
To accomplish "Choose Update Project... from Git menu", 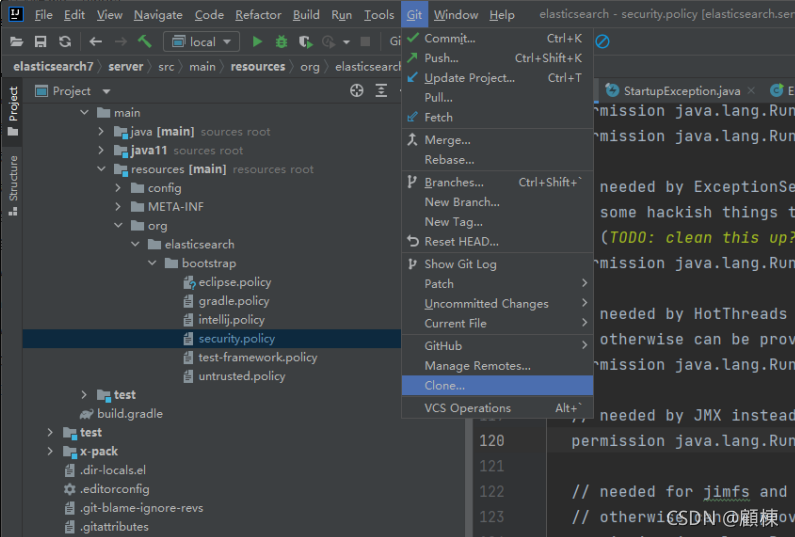I will point(497,78).
